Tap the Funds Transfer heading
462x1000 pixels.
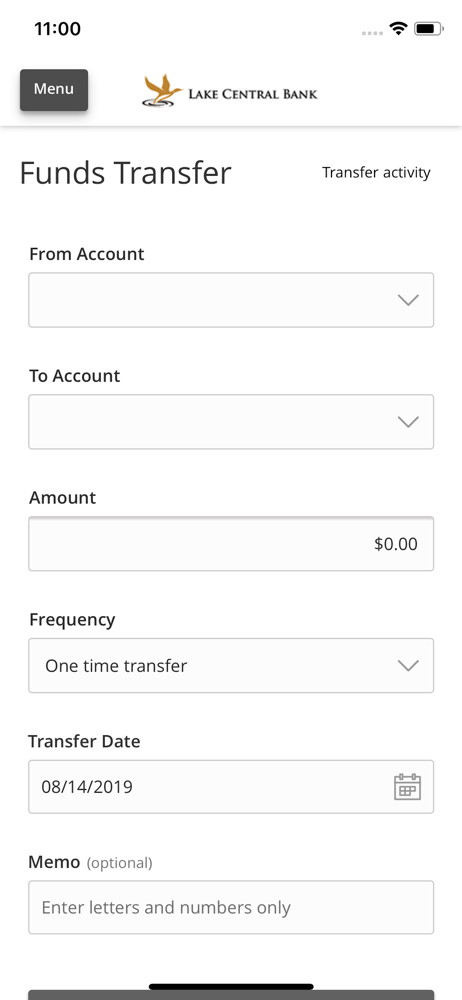click(x=125, y=173)
